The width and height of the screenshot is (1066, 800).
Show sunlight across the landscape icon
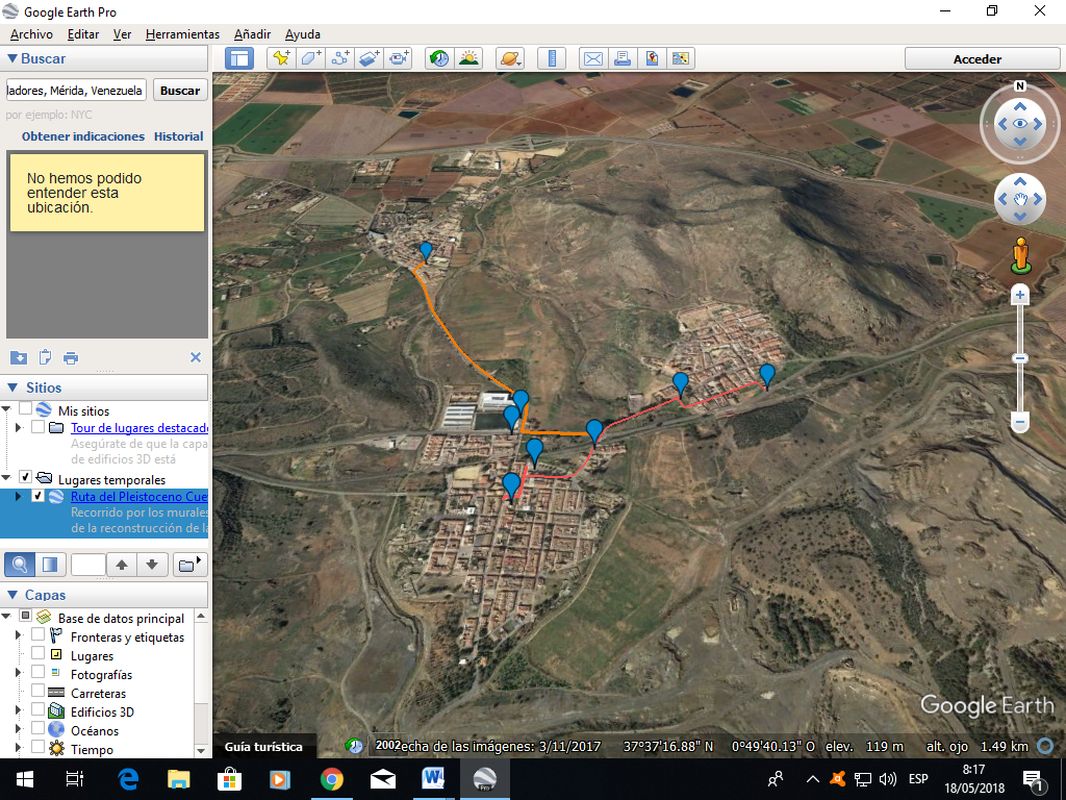[x=469, y=58]
